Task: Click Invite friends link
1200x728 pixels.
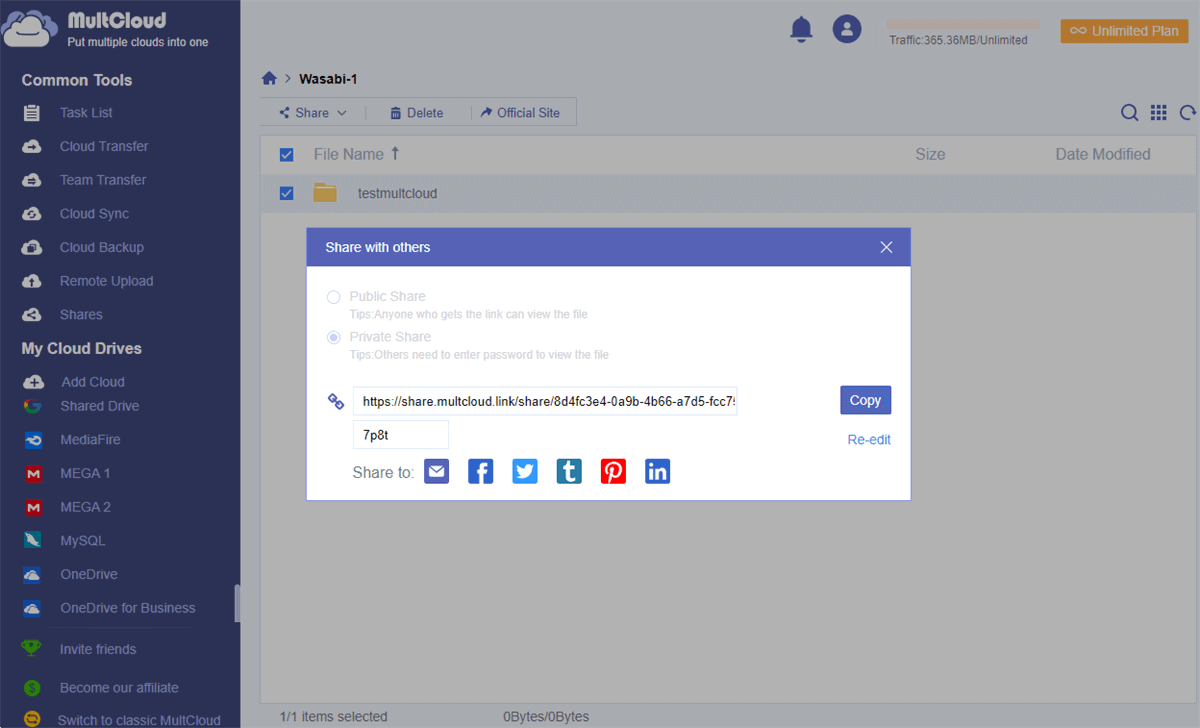Action: coord(98,649)
